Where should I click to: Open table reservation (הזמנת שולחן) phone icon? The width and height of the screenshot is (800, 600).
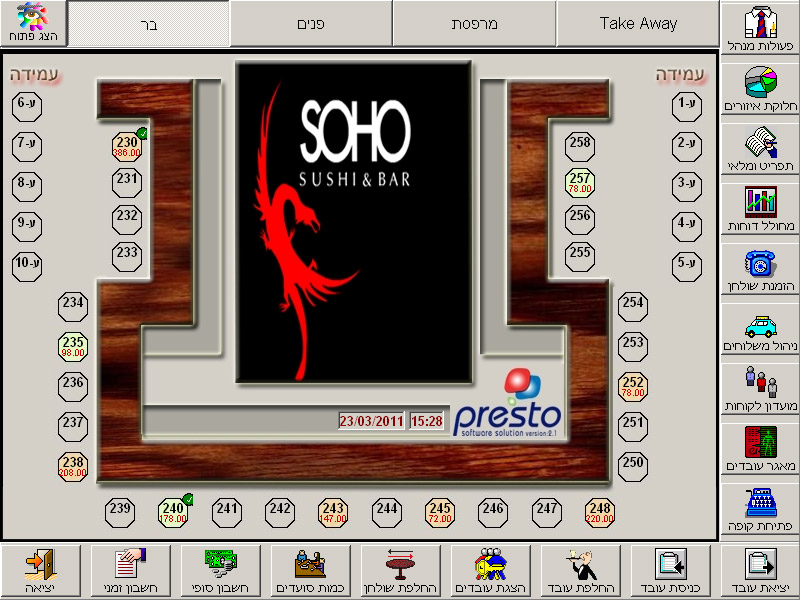pos(759,269)
